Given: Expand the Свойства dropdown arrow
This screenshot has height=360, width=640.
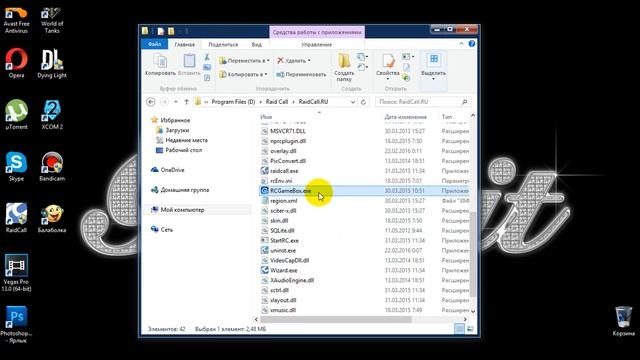Looking at the screenshot, I should [388, 78].
